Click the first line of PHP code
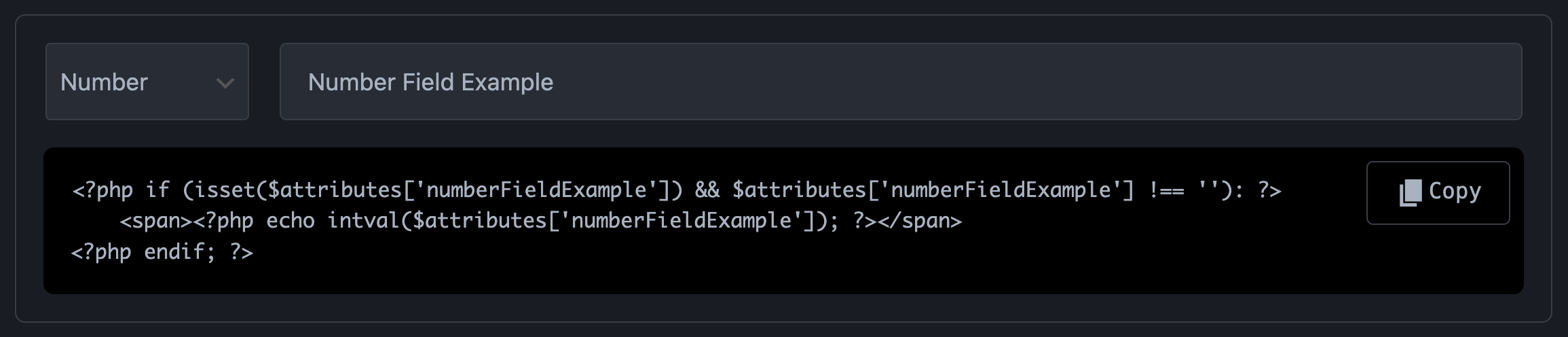 point(676,190)
